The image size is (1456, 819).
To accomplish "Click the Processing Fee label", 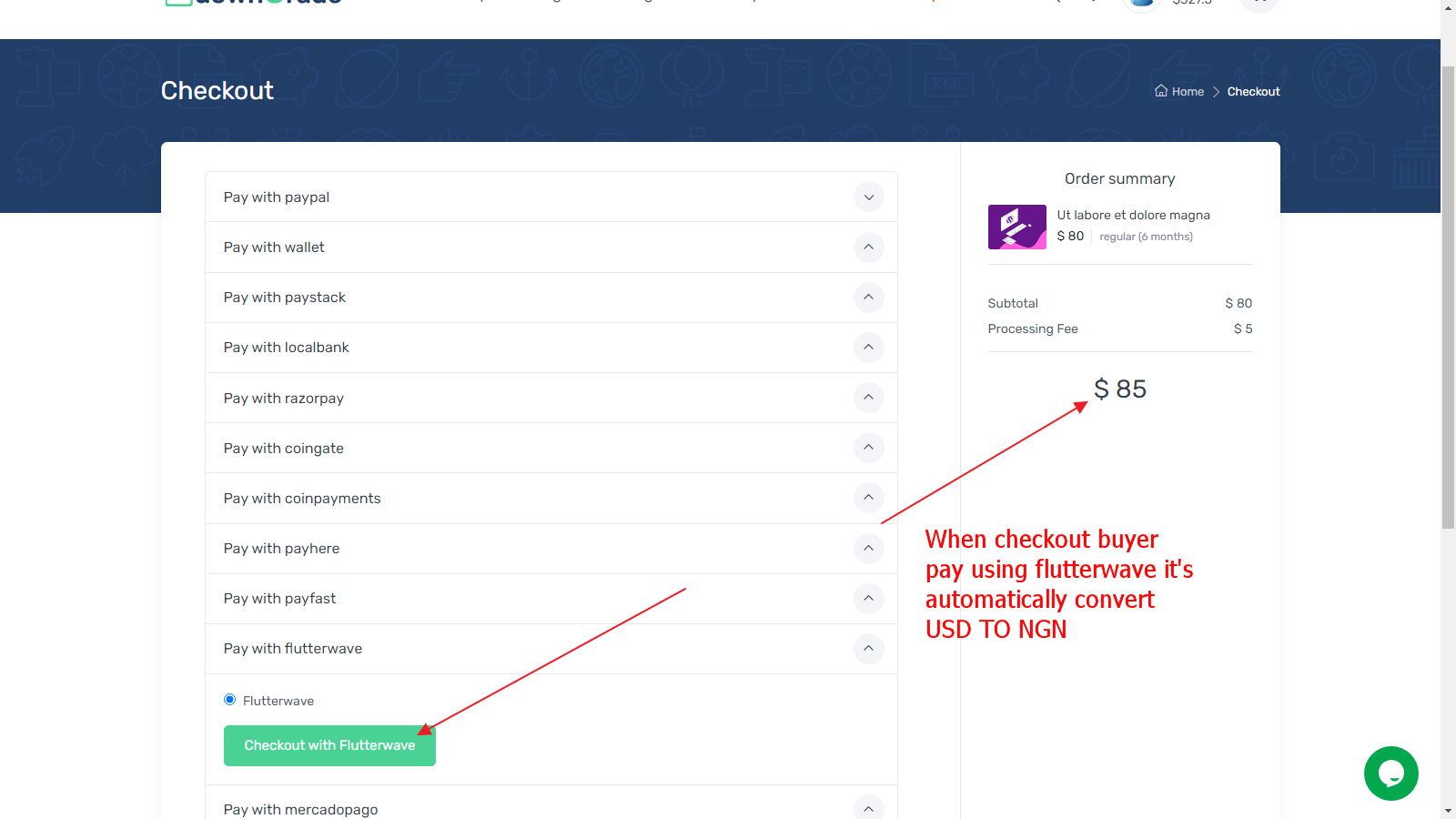I will tap(1033, 329).
